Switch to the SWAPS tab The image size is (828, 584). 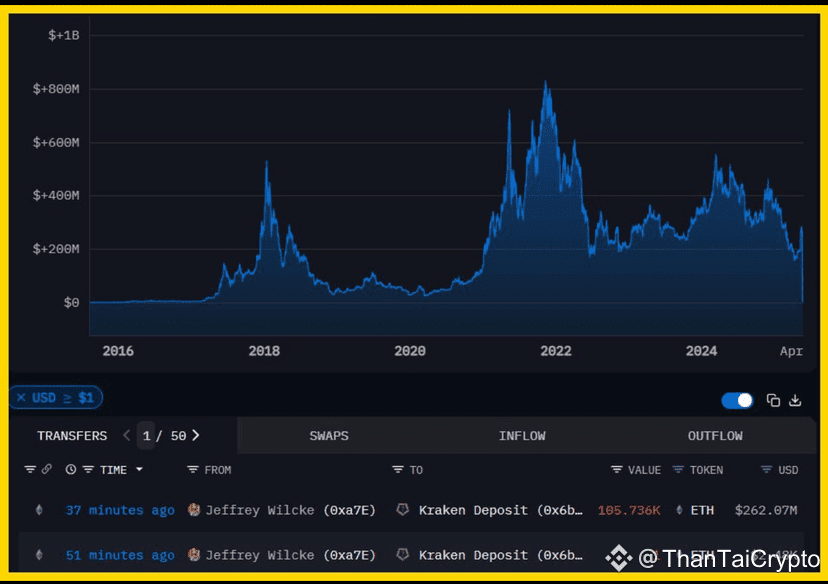[329, 435]
